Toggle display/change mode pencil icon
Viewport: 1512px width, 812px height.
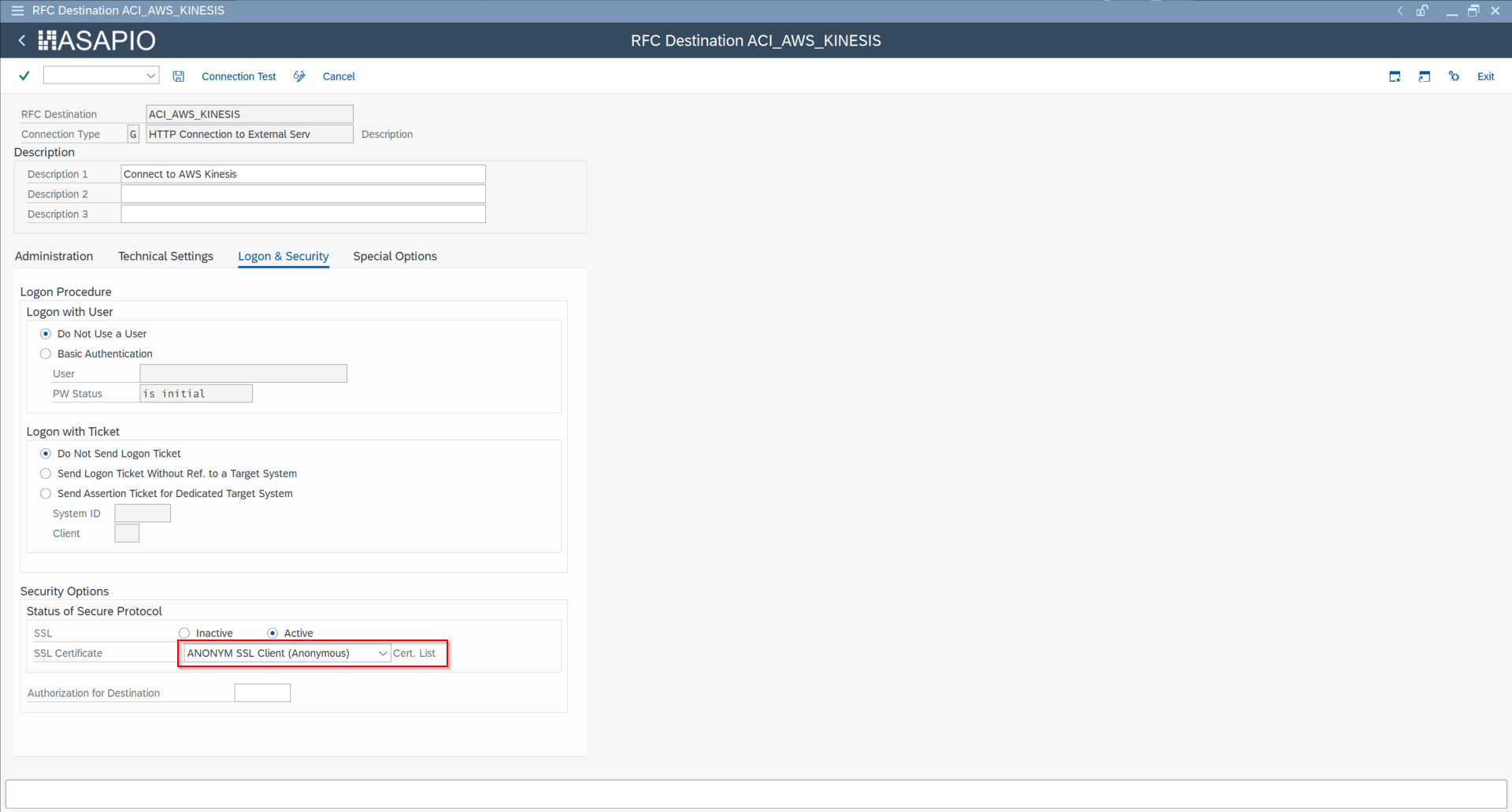[x=299, y=76]
